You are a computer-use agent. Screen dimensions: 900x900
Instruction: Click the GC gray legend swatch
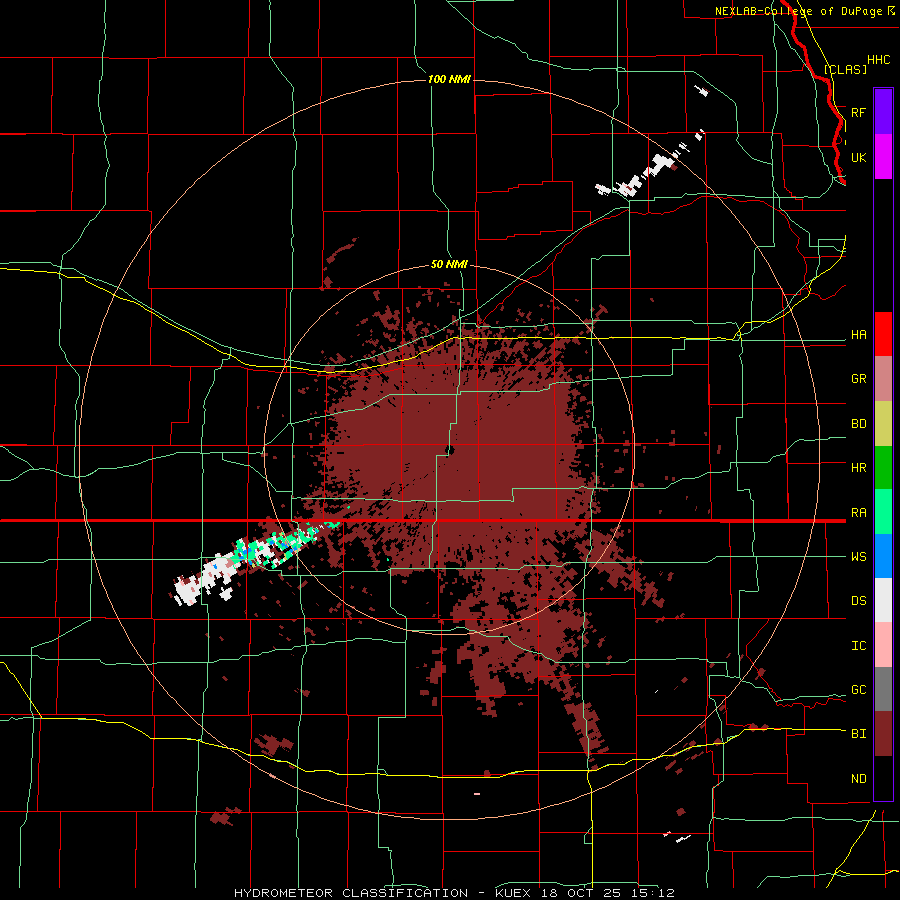point(883,689)
